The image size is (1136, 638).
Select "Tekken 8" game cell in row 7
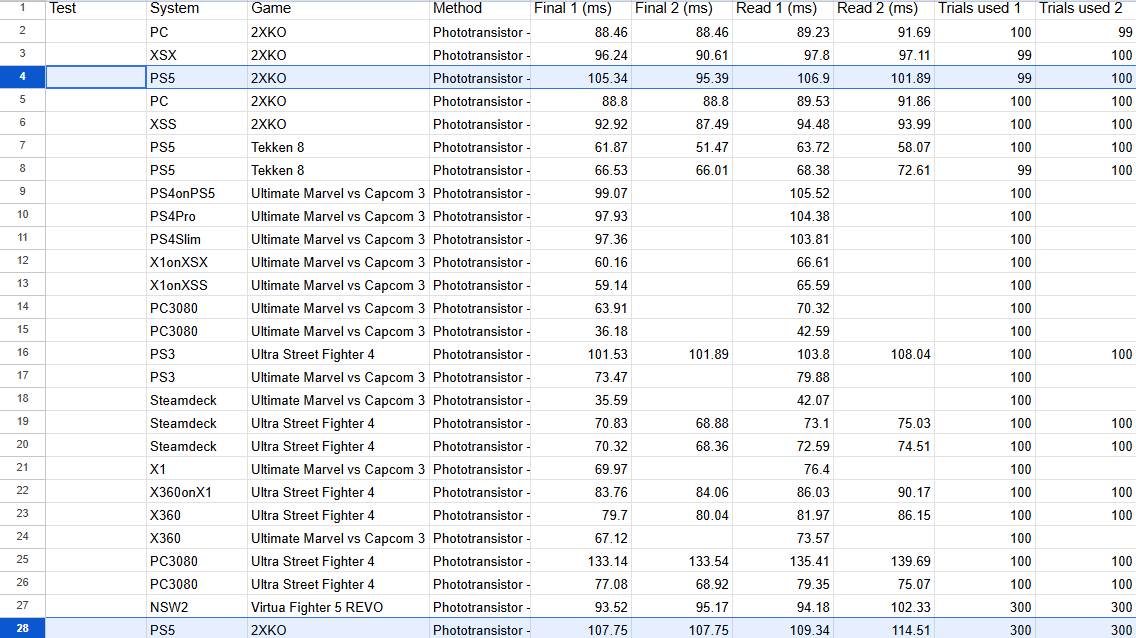[x=338, y=147]
